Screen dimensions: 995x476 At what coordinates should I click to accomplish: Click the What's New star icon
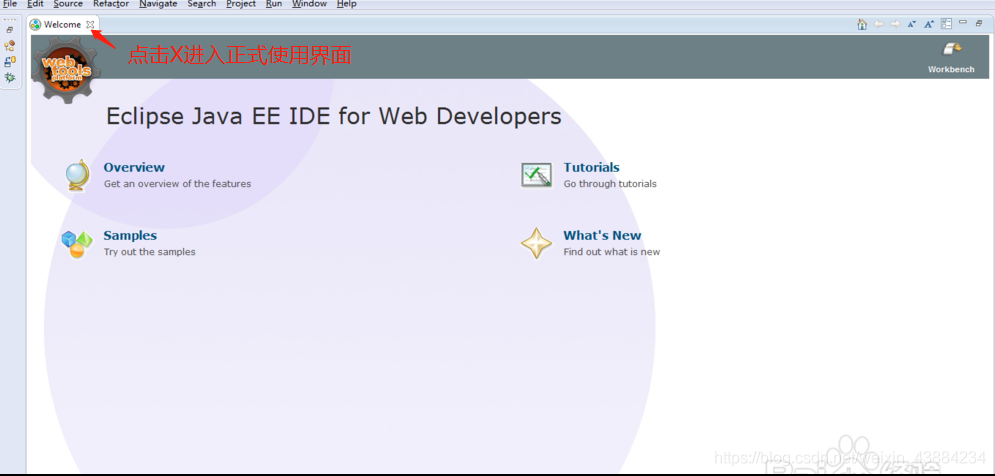[x=536, y=244]
